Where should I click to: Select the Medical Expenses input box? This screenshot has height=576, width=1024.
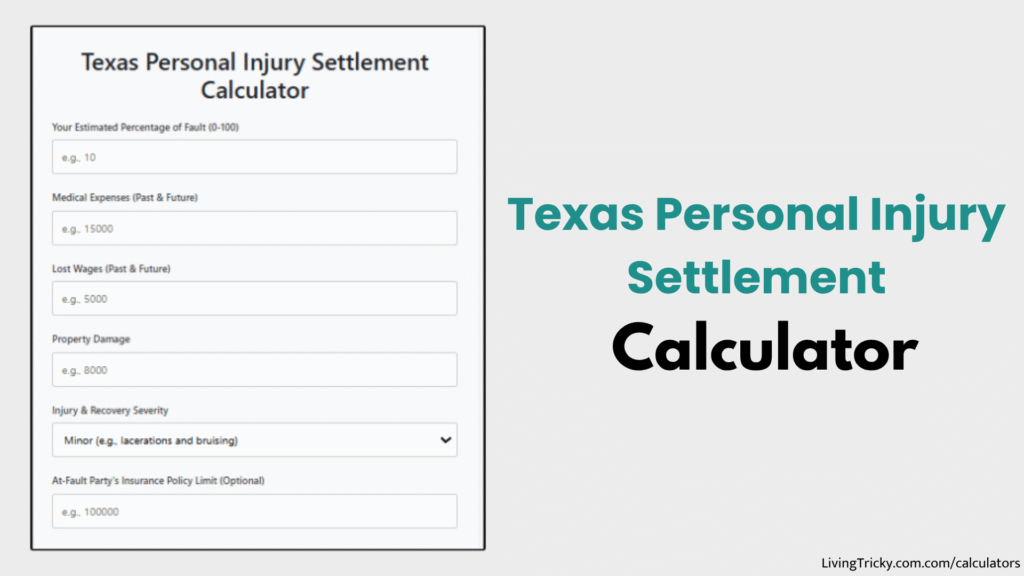coord(254,227)
